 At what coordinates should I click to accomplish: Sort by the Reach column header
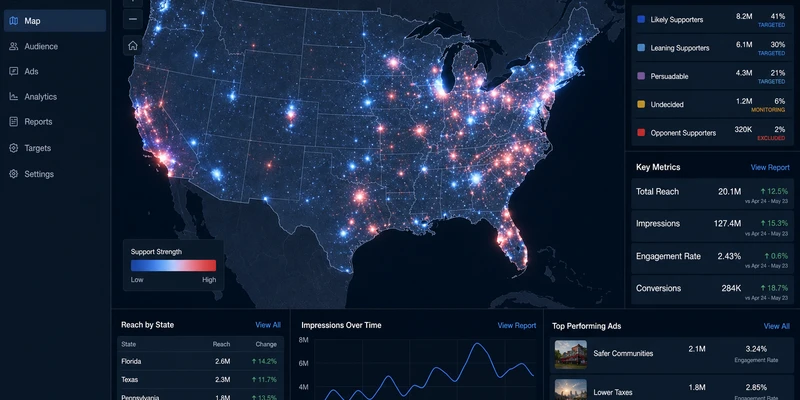pyautogui.click(x=221, y=344)
